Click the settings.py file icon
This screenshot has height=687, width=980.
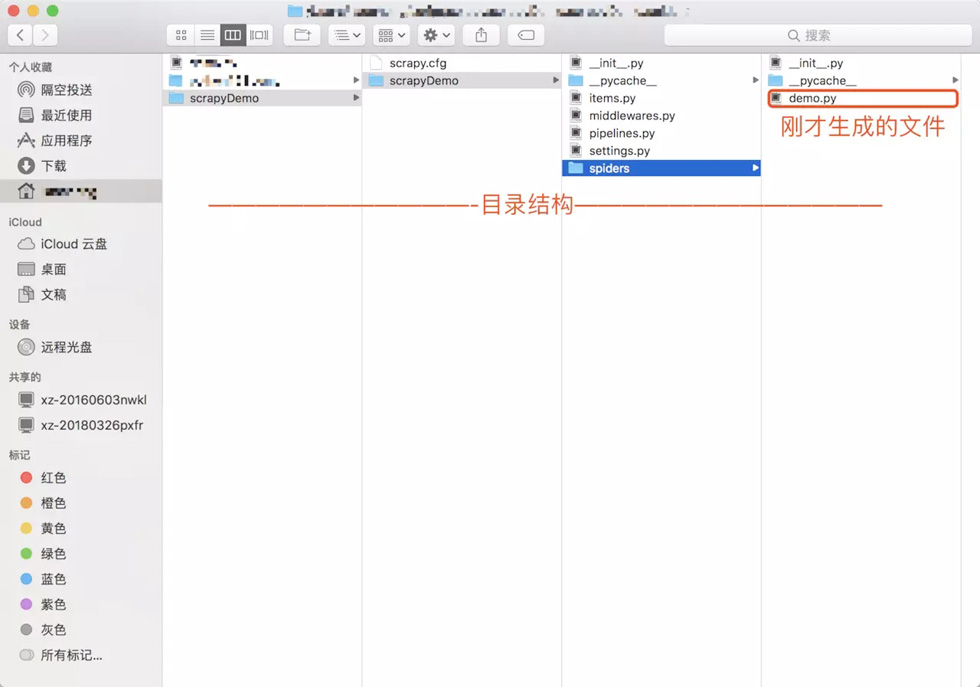pos(576,151)
